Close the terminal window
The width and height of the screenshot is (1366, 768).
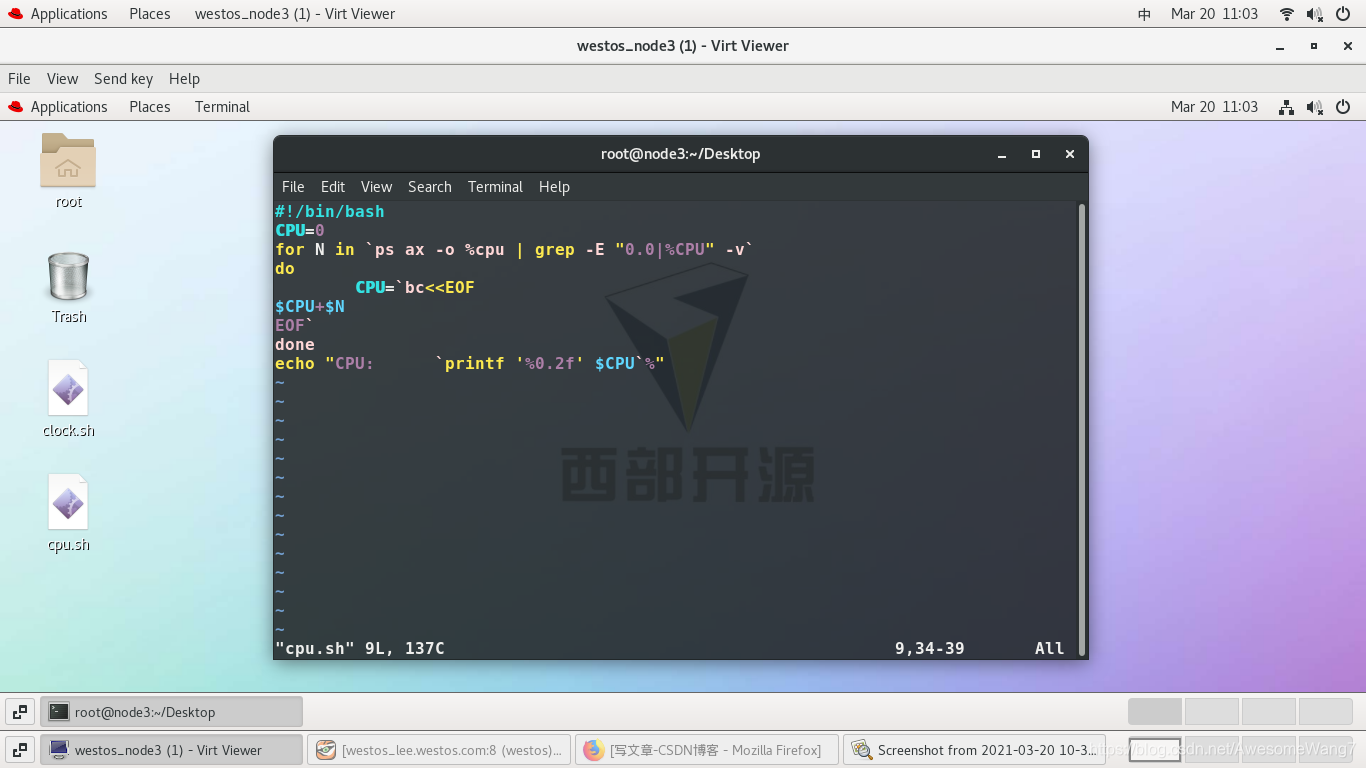click(1070, 154)
